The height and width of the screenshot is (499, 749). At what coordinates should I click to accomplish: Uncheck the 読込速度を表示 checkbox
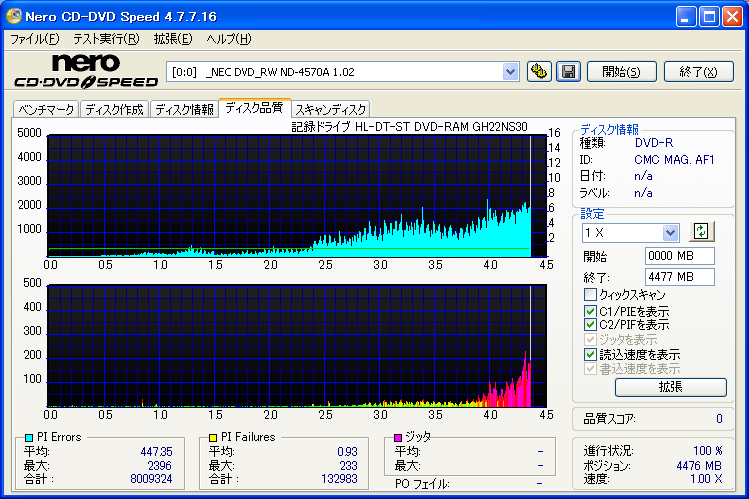point(590,354)
